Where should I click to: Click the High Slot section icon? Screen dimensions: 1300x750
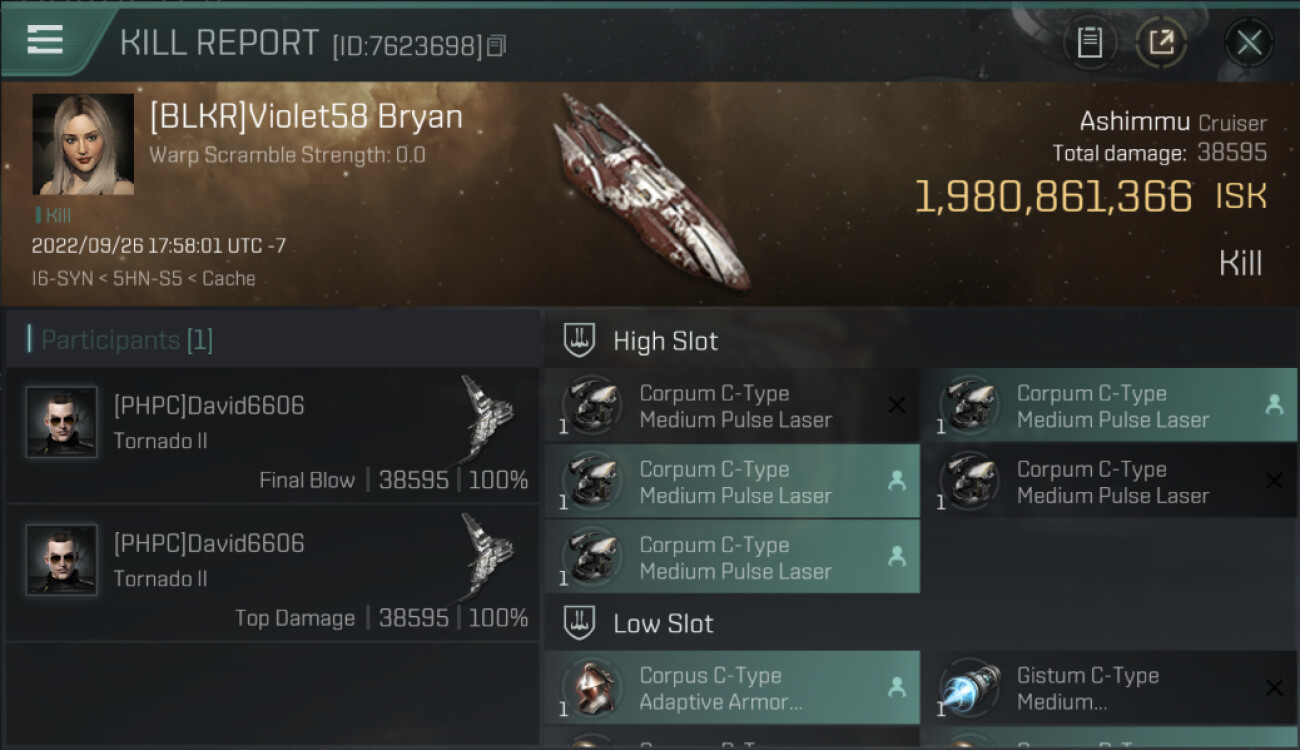(580, 340)
